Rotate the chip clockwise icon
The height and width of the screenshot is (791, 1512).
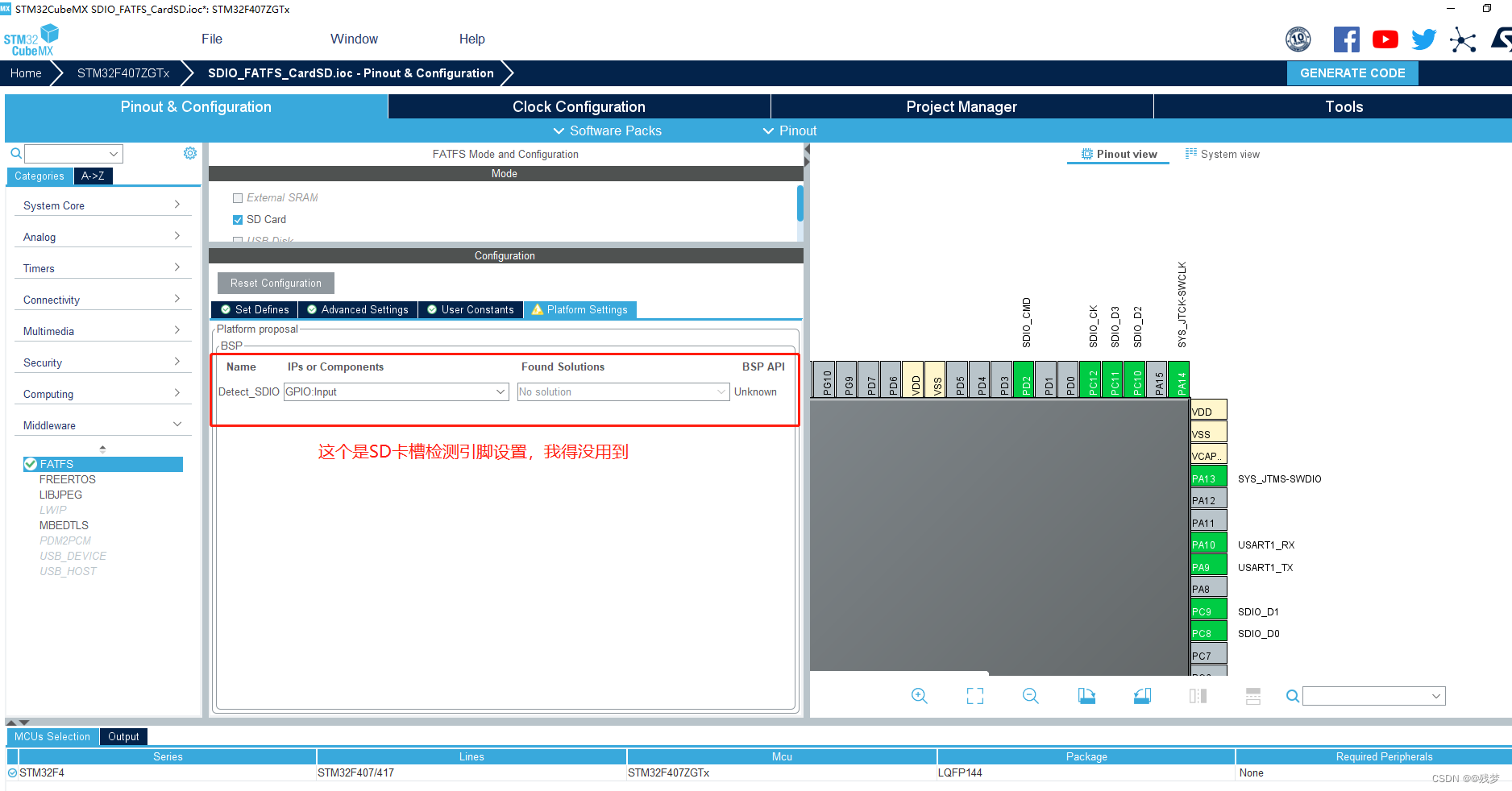[x=1086, y=696]
